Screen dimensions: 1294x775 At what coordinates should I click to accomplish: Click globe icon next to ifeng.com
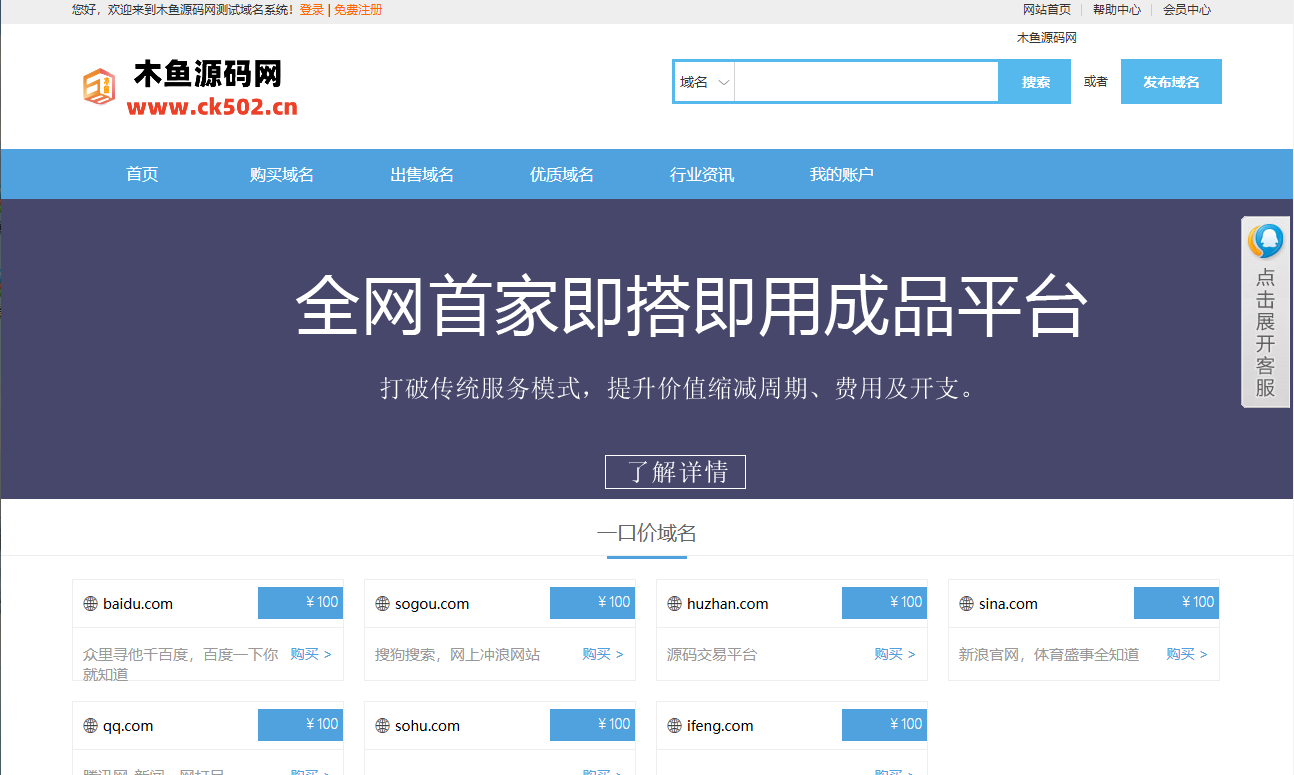(x=674, y=726)
